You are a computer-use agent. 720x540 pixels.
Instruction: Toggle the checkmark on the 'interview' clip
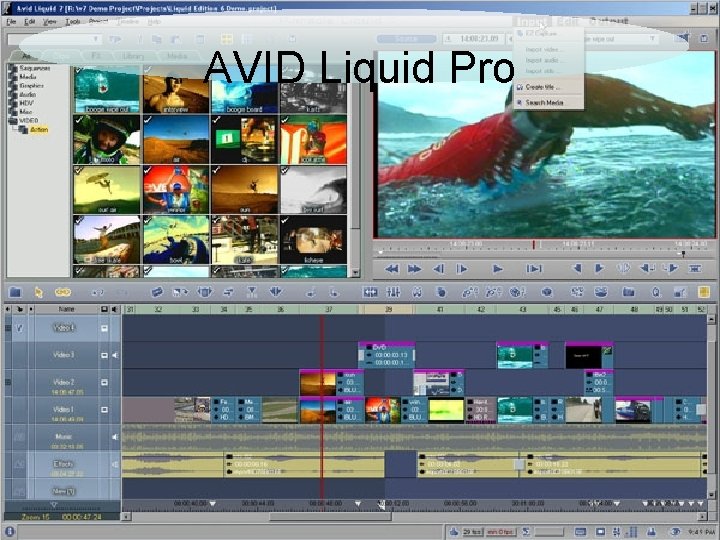148,71
